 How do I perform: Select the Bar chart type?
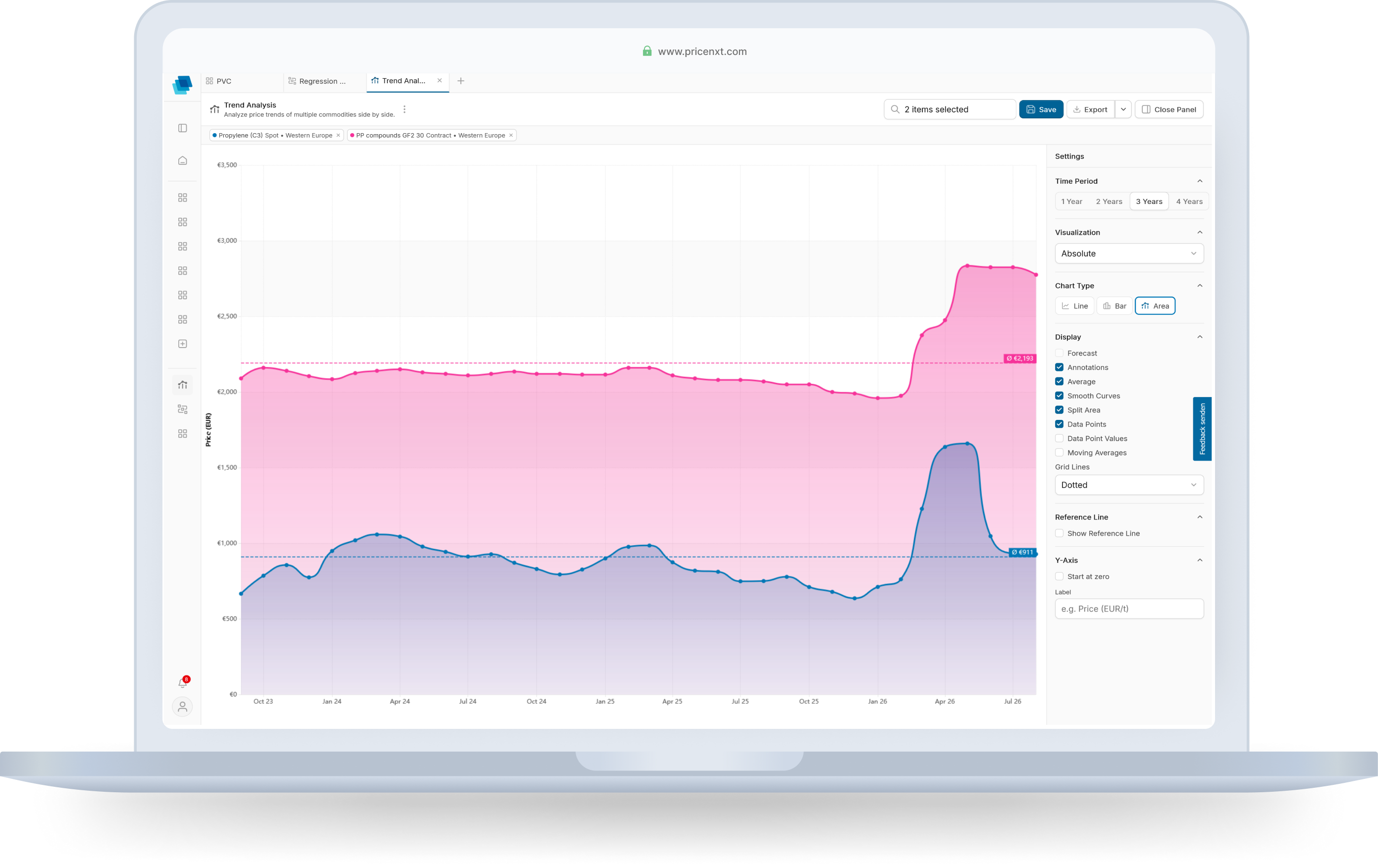(1114, 306)
